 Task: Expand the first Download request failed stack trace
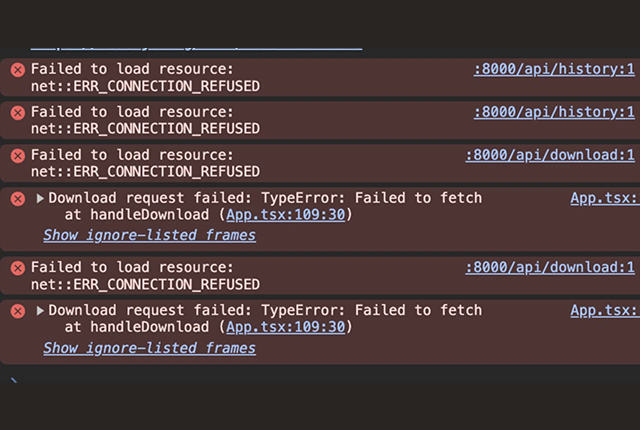40,199
